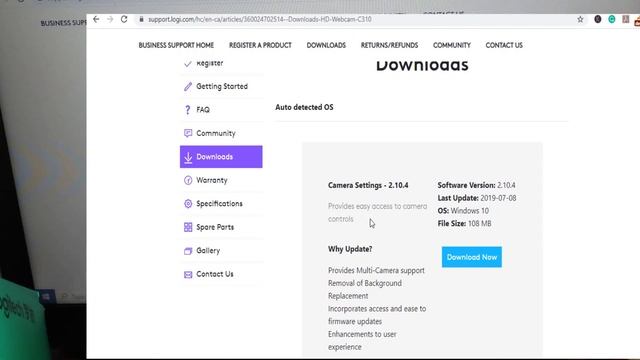The image size is (640, 360).
Task: Click the Downloads arrow icon in sidebar
Action: pyautogui.click(x=188, y=158)
